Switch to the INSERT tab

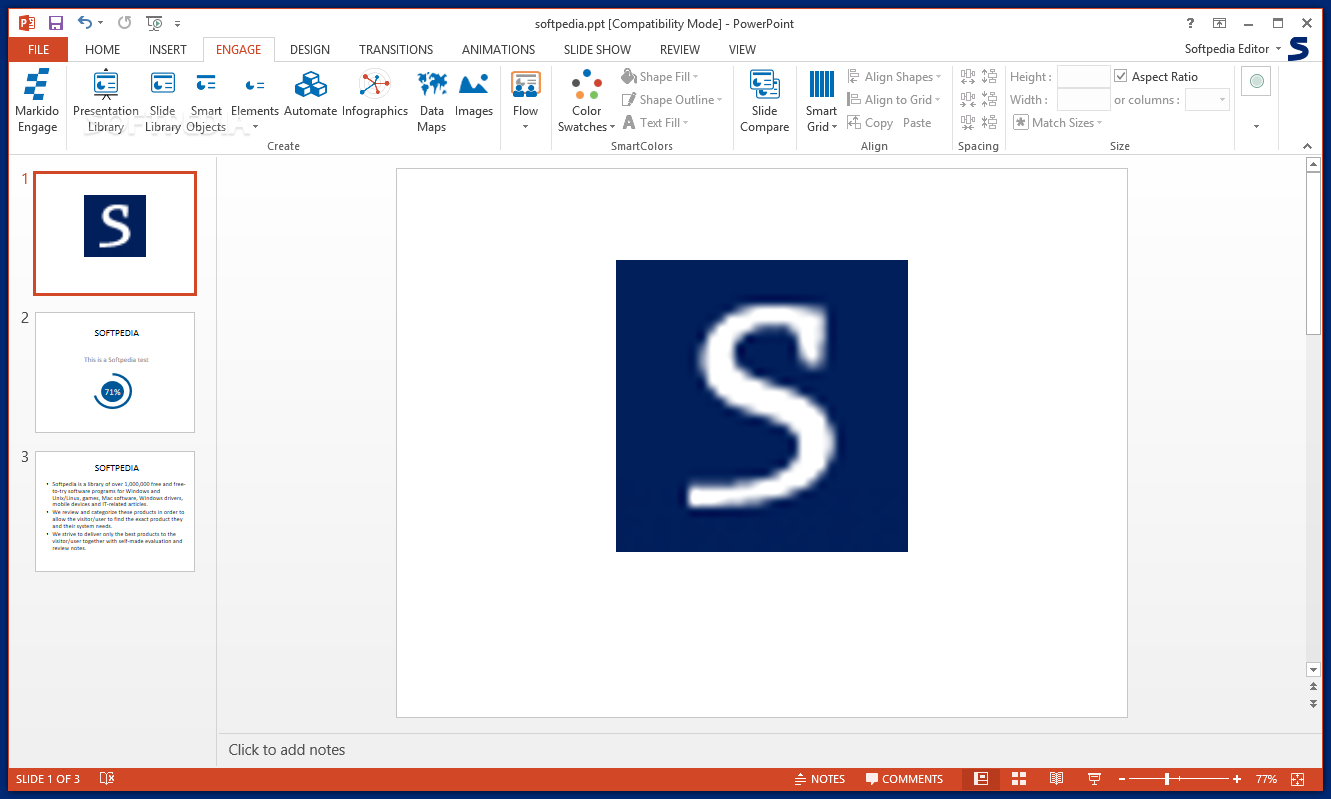[x=168, y=49]
